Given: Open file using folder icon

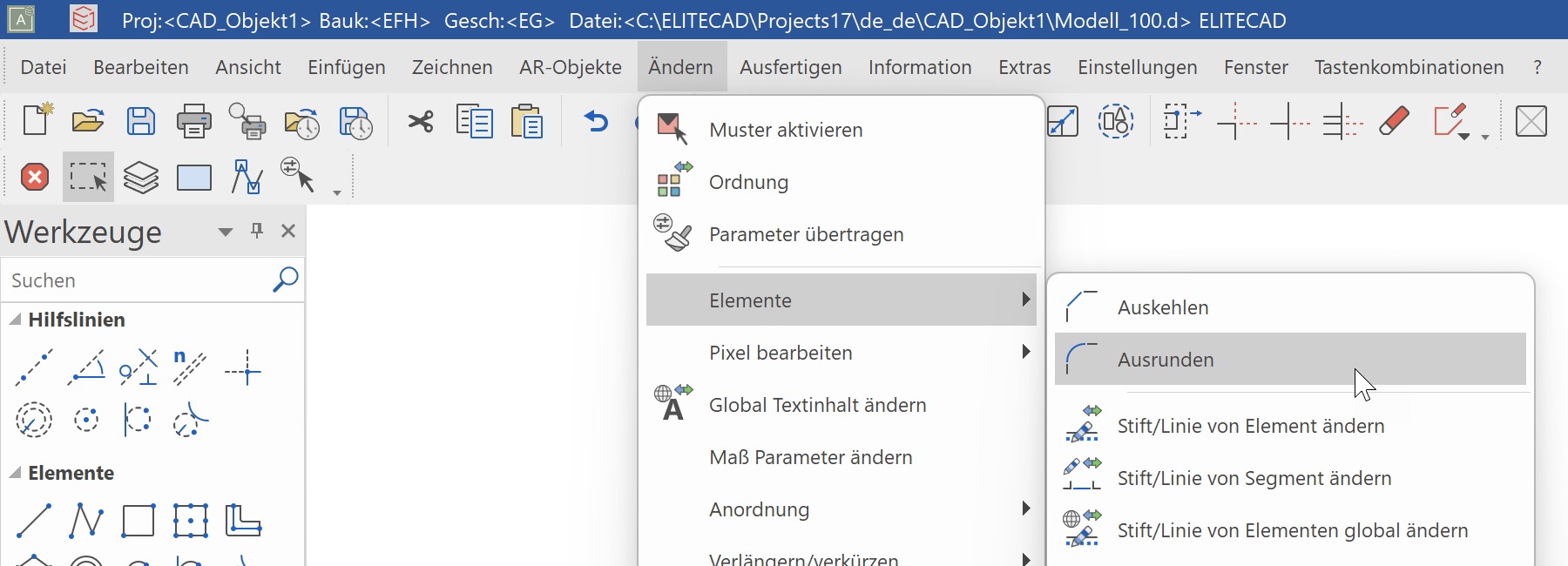Looking at the screenshot, I should (x=88, y=120).
